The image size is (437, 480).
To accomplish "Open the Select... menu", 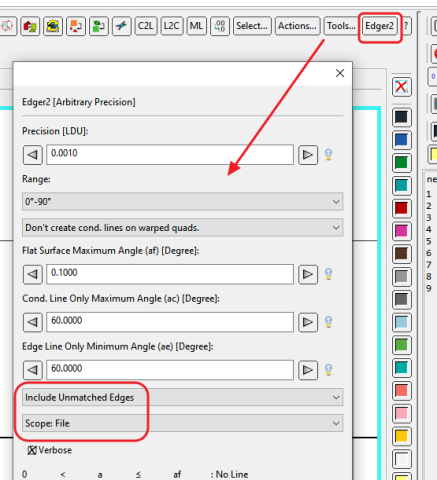I will click(x=252, y=26).
